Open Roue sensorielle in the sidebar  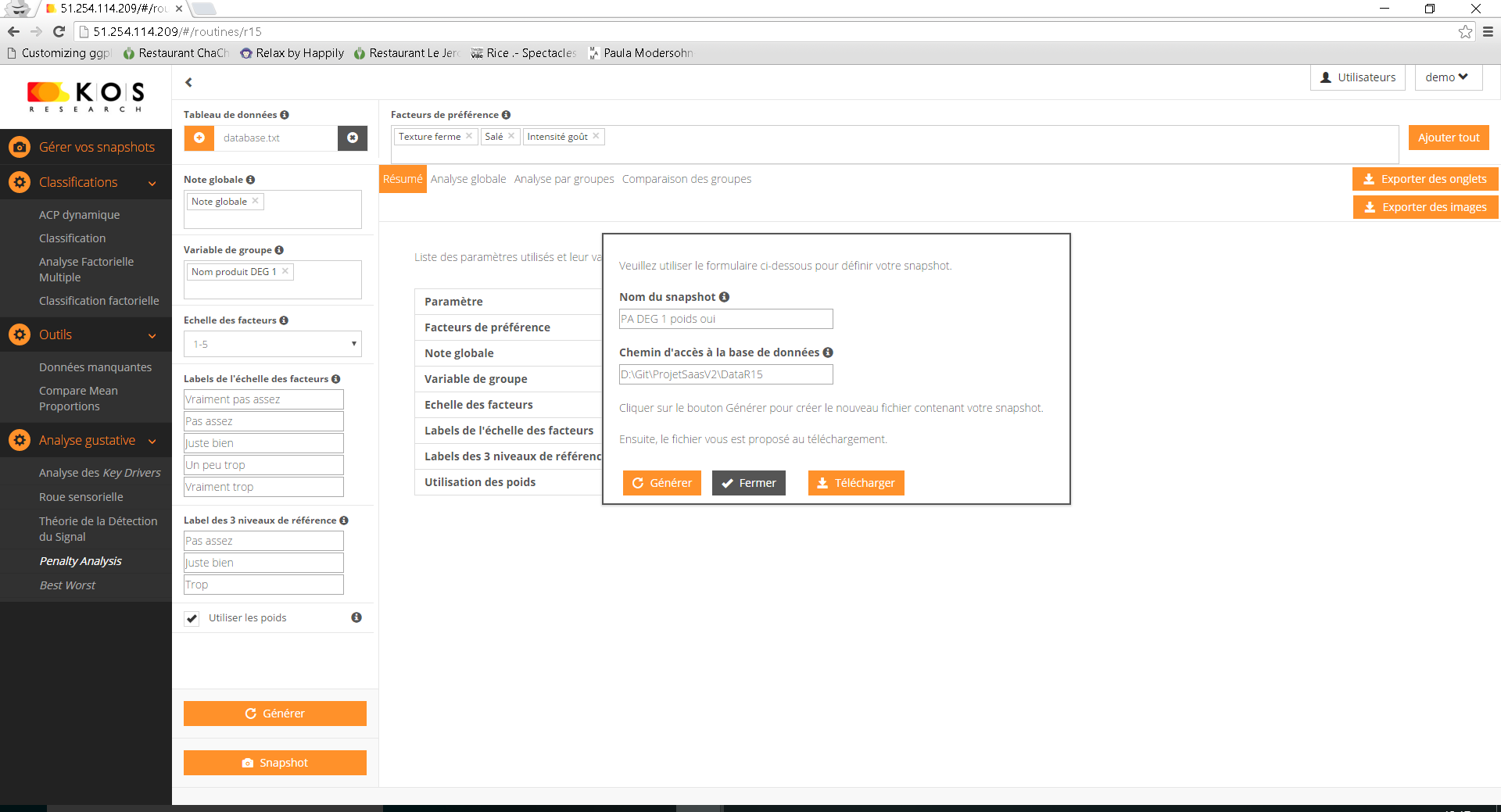(81, 497)
